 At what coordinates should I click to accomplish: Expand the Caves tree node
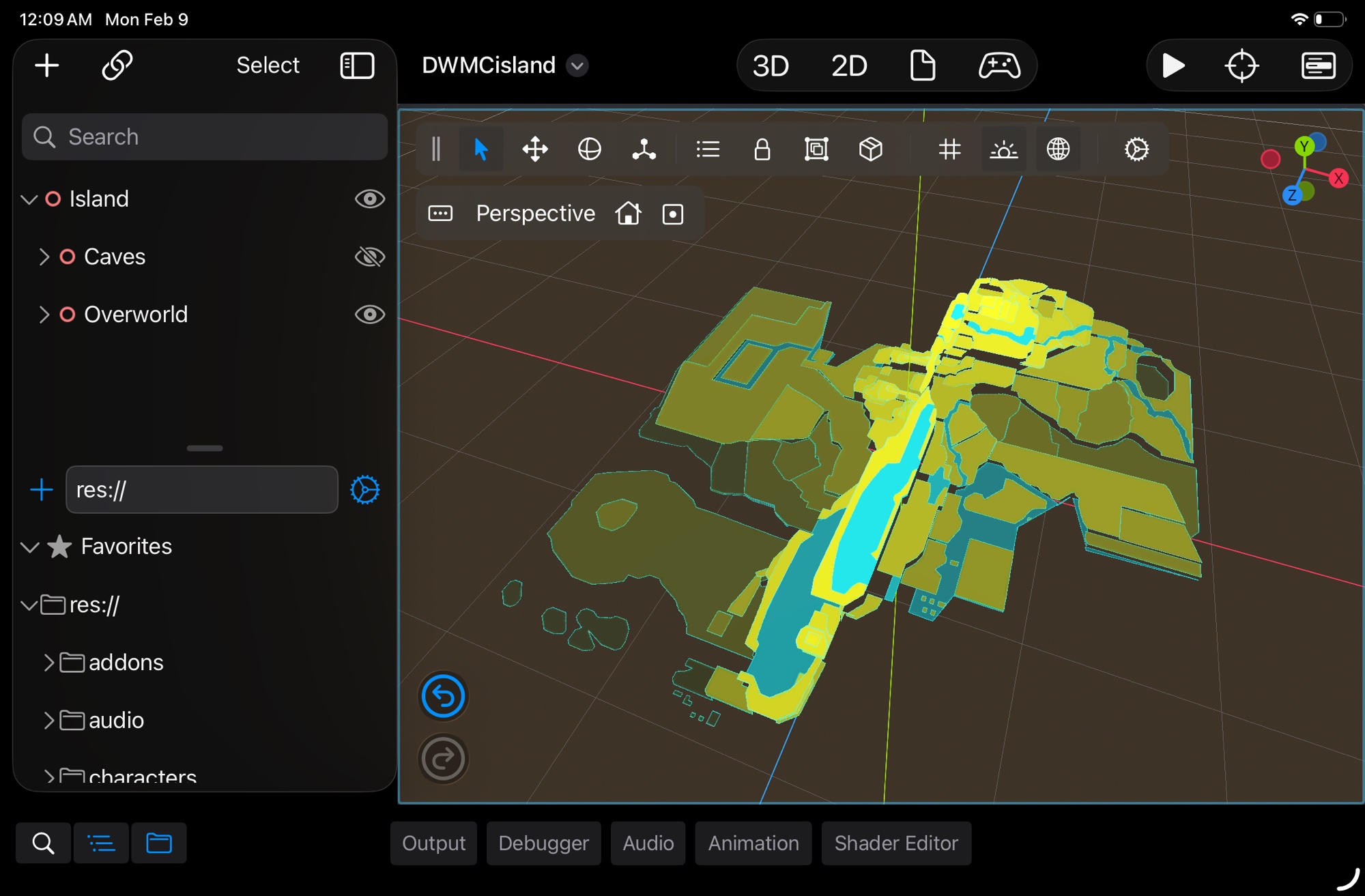(44, 257)
